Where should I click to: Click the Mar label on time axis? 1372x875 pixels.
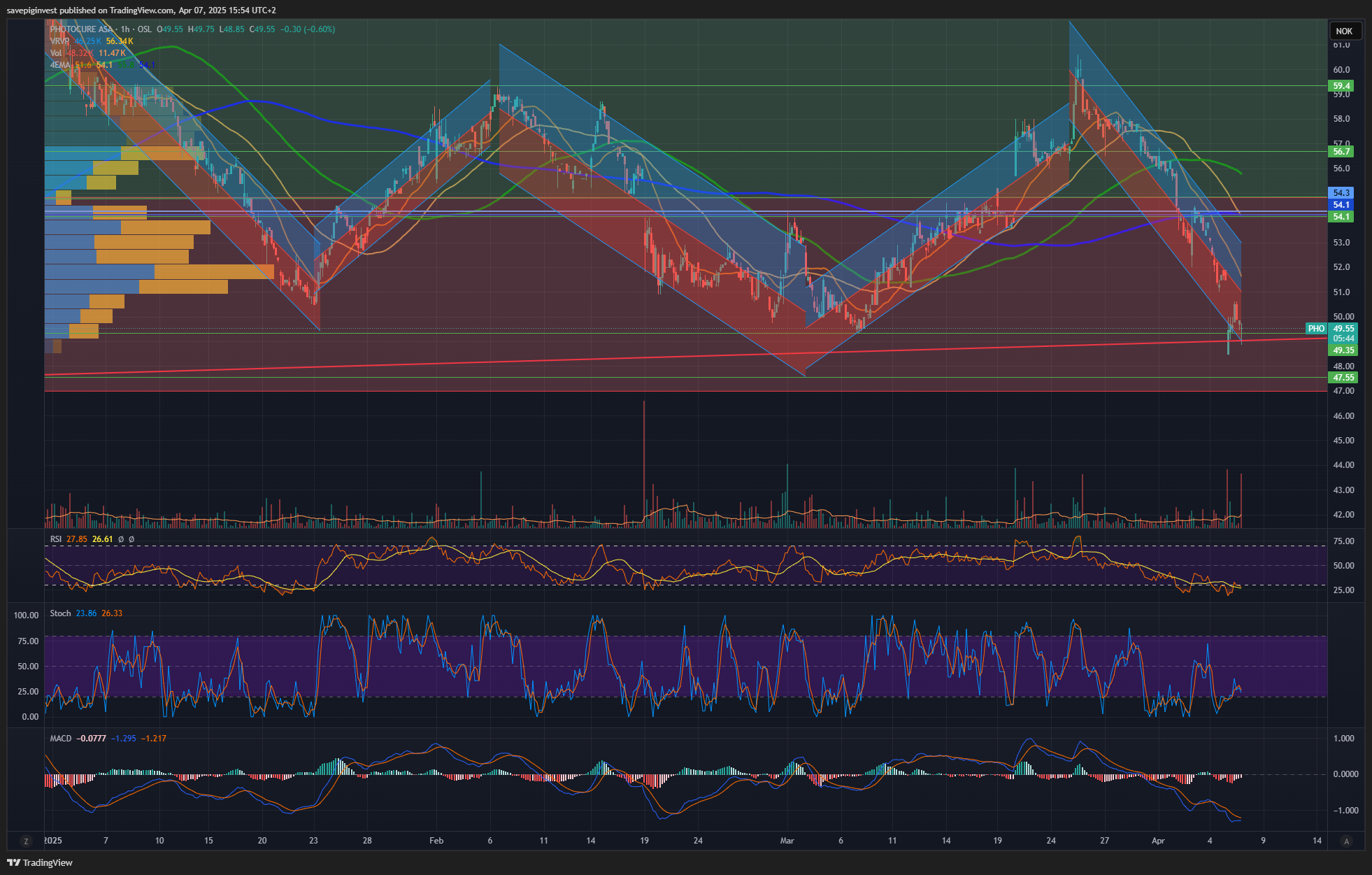pos(787,841)
